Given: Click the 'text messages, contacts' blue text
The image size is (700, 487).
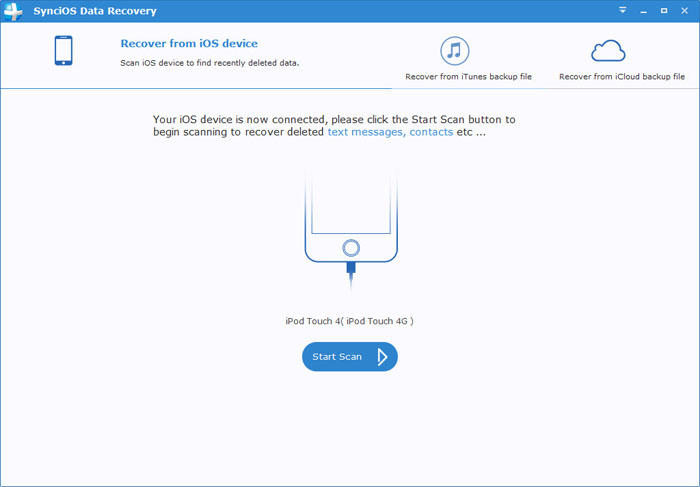Looking at the screenshot, I should (x=390, y=132).
